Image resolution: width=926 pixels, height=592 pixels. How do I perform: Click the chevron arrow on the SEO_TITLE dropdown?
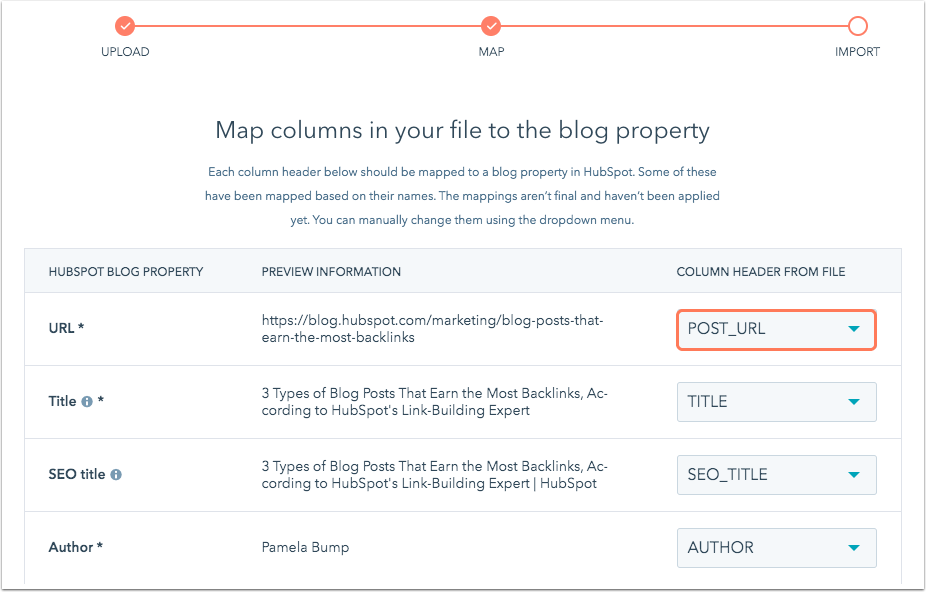click(x=854, y=474)
